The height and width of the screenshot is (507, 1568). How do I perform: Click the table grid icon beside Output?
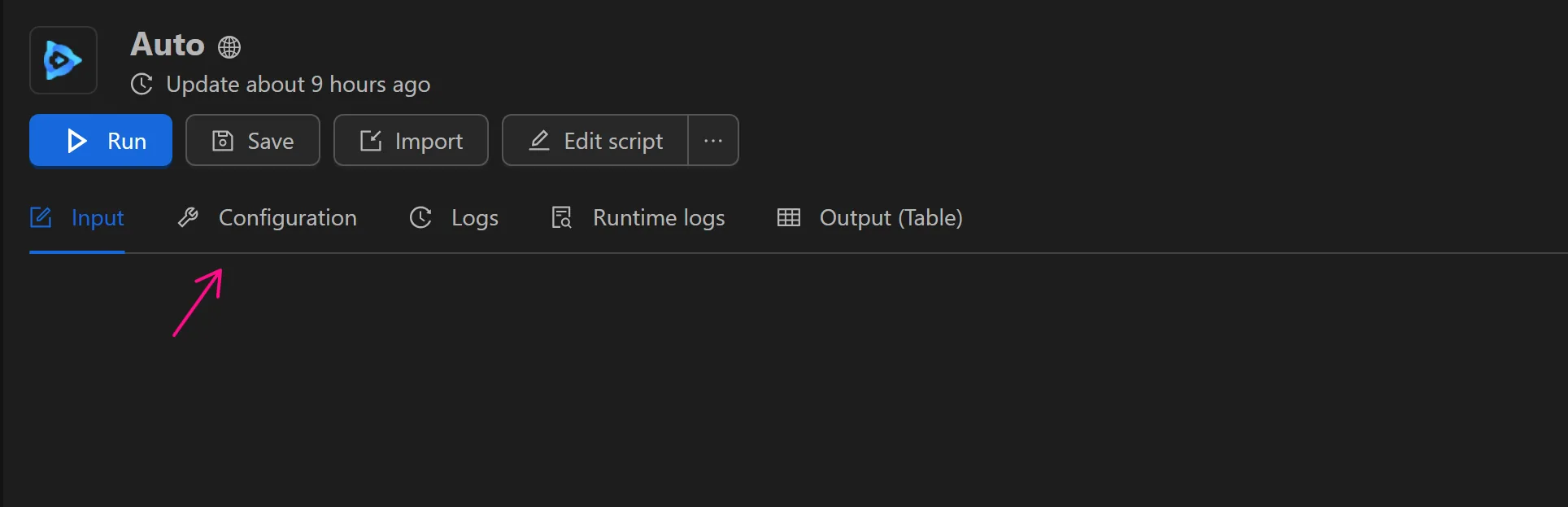[x=787, y=217]
